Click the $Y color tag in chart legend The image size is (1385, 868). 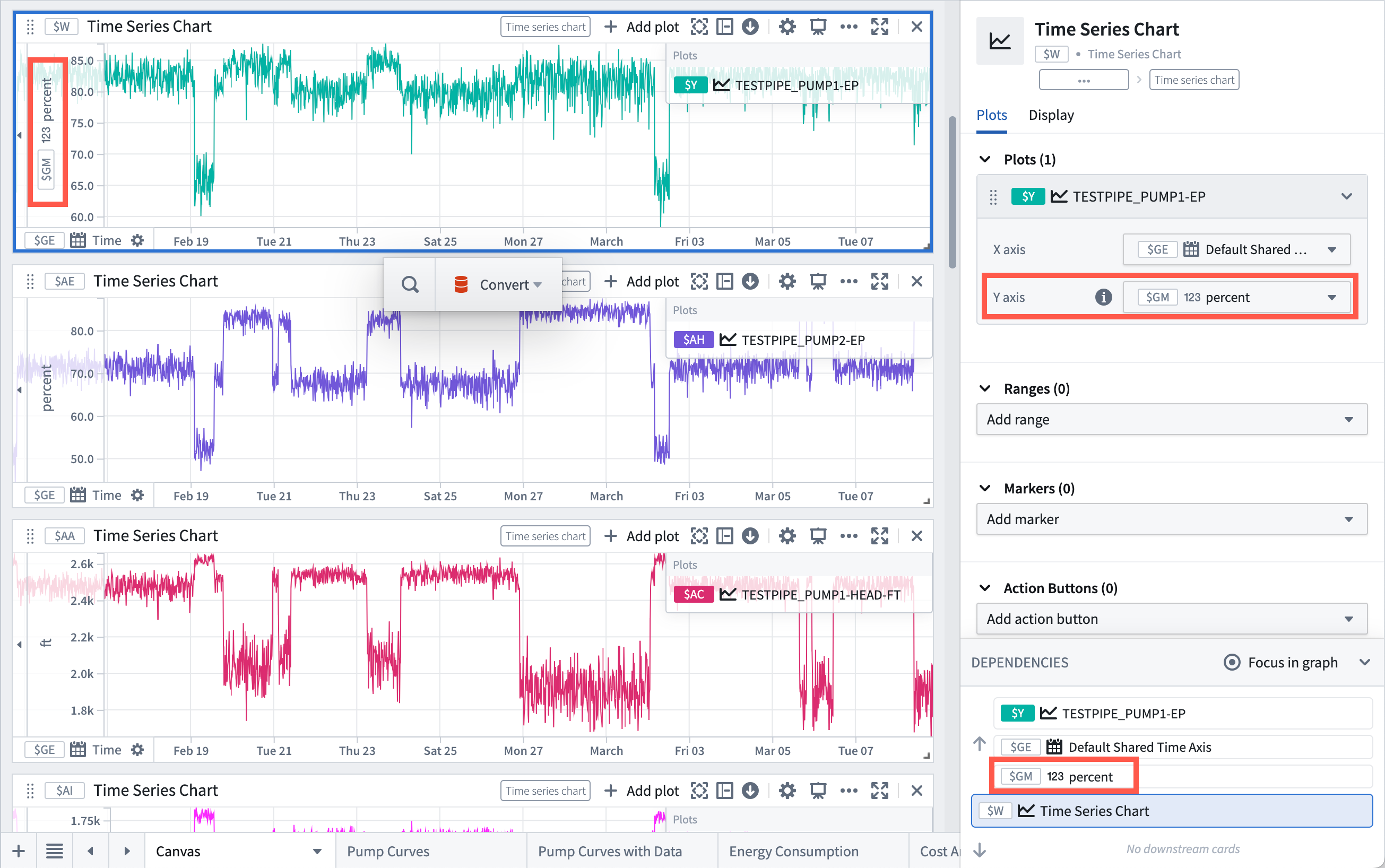(691, 85)
